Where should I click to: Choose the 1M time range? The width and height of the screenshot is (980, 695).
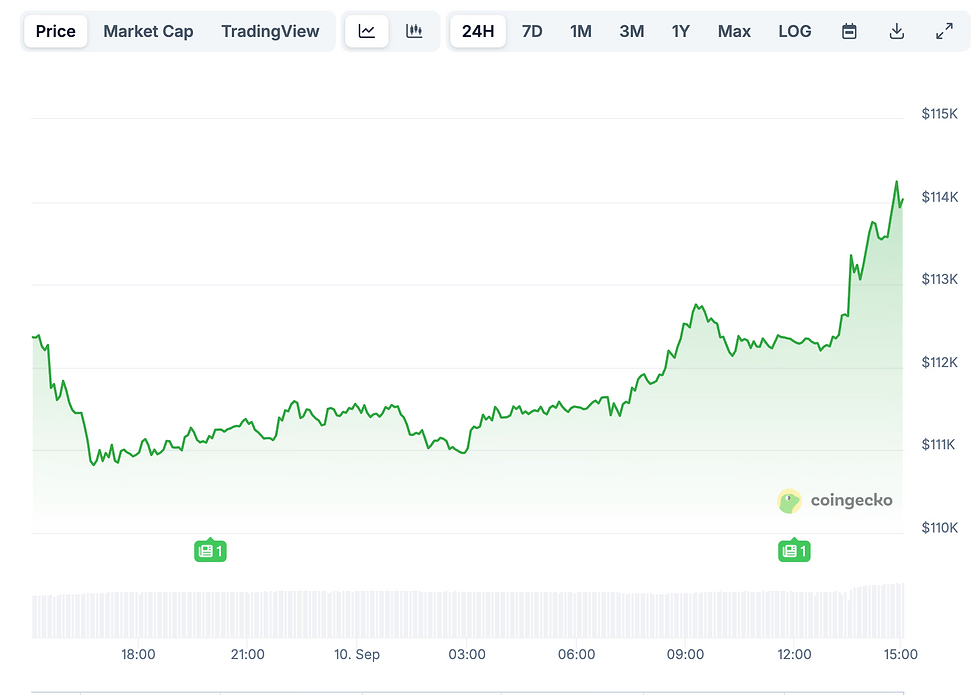click(x=581, y=31)
